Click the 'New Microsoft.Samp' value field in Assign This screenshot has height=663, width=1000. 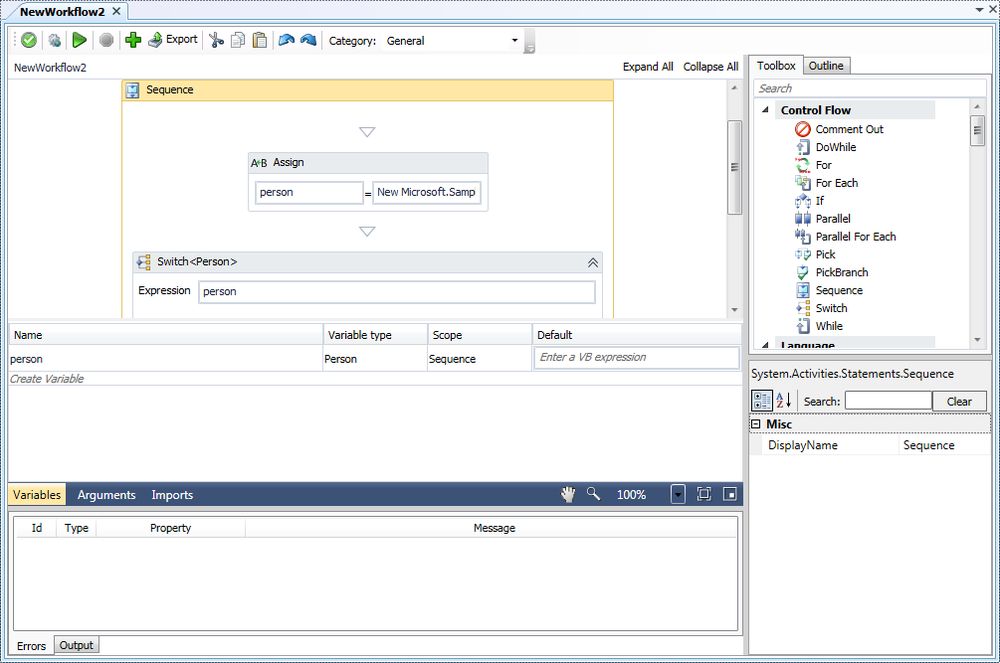[x=427, y=192]
